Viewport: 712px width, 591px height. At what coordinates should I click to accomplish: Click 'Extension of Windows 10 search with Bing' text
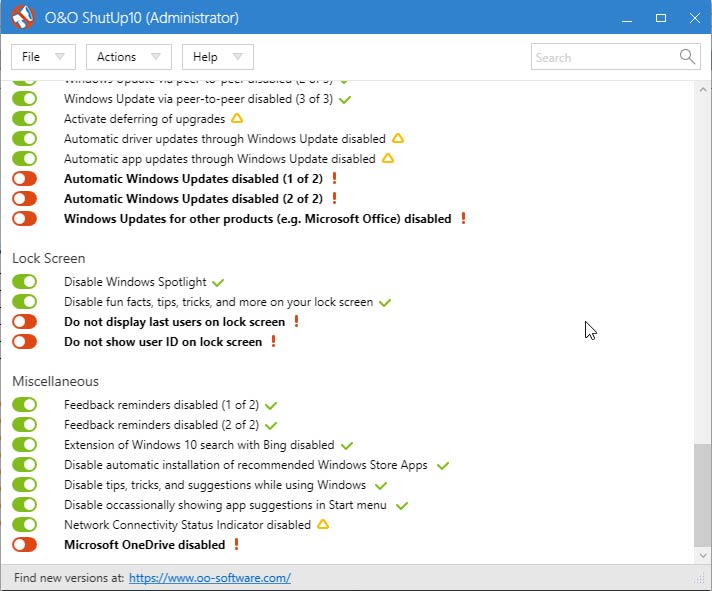tap(199, 445)
